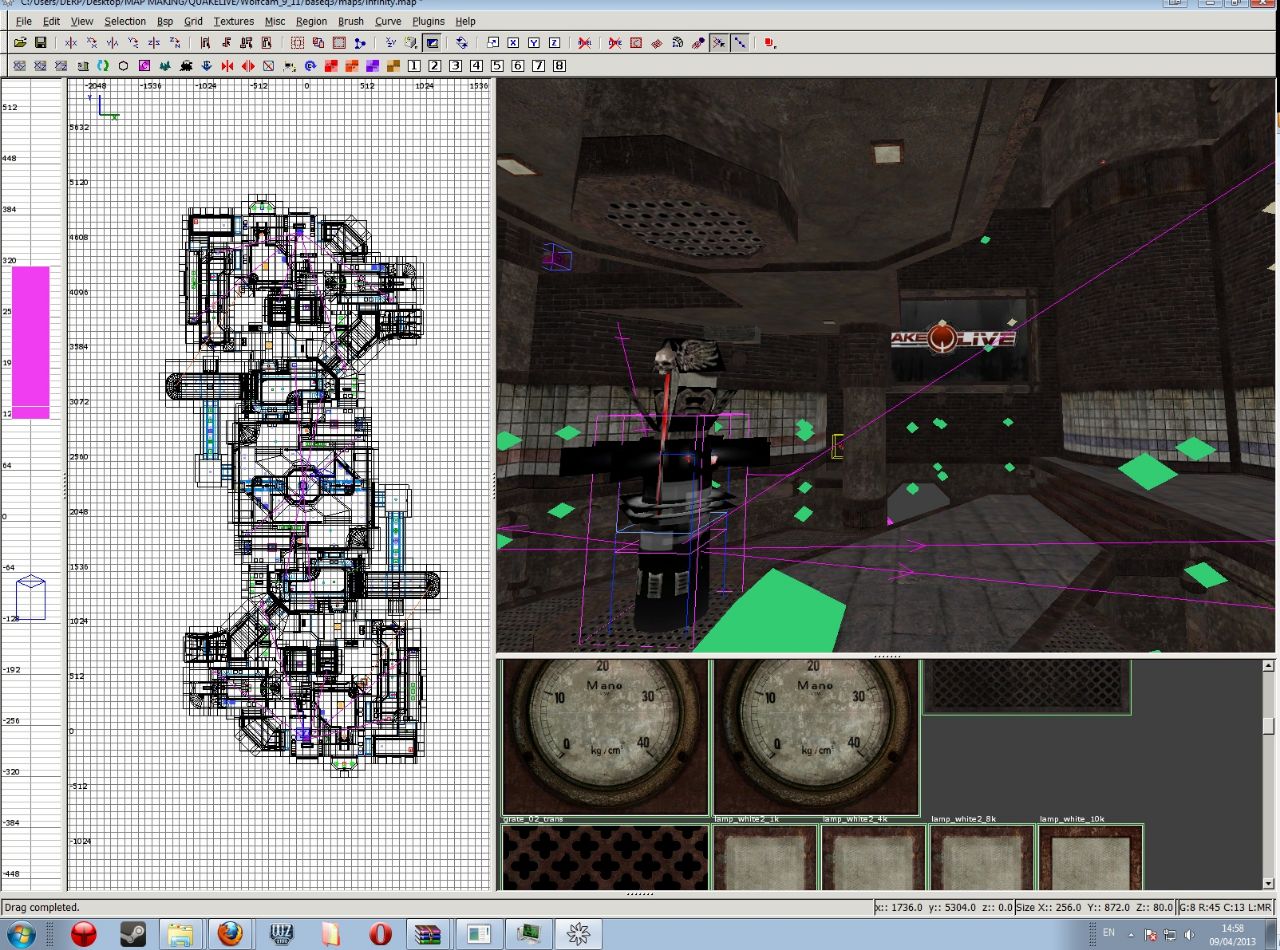Toggle the X scale lock button
This screenshot has height=950, width=1280.
pos(513,43)
